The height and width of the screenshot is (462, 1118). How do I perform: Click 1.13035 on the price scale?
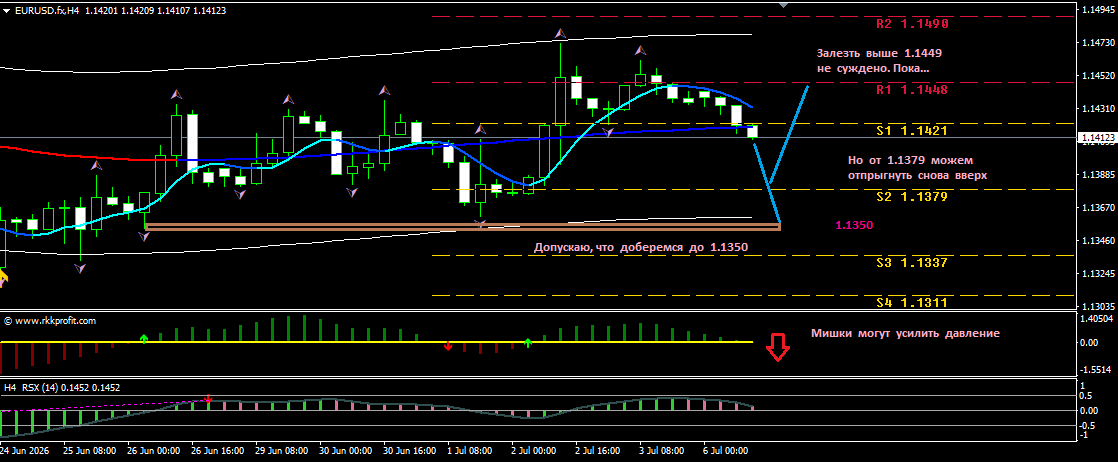point(1098,307)
